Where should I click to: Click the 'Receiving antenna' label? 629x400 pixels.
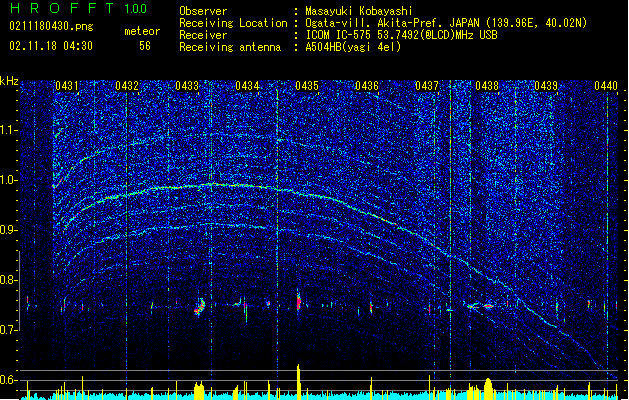point(230,47)
